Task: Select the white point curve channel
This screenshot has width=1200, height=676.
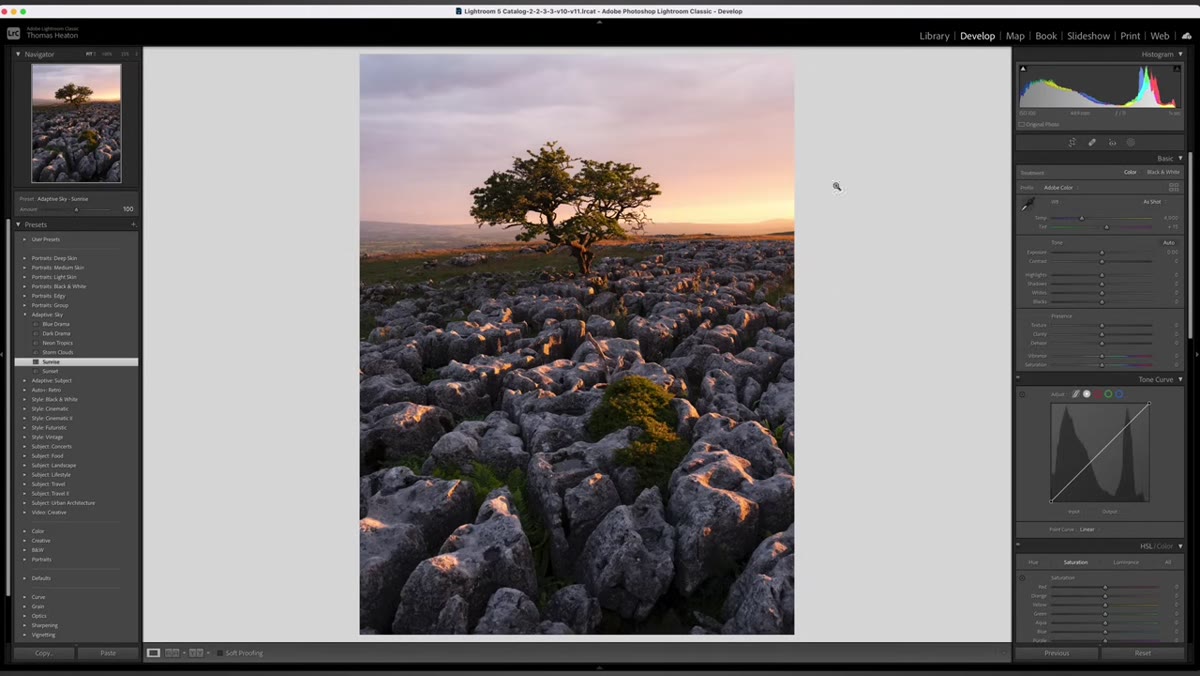Action: tap(1087, 394)
